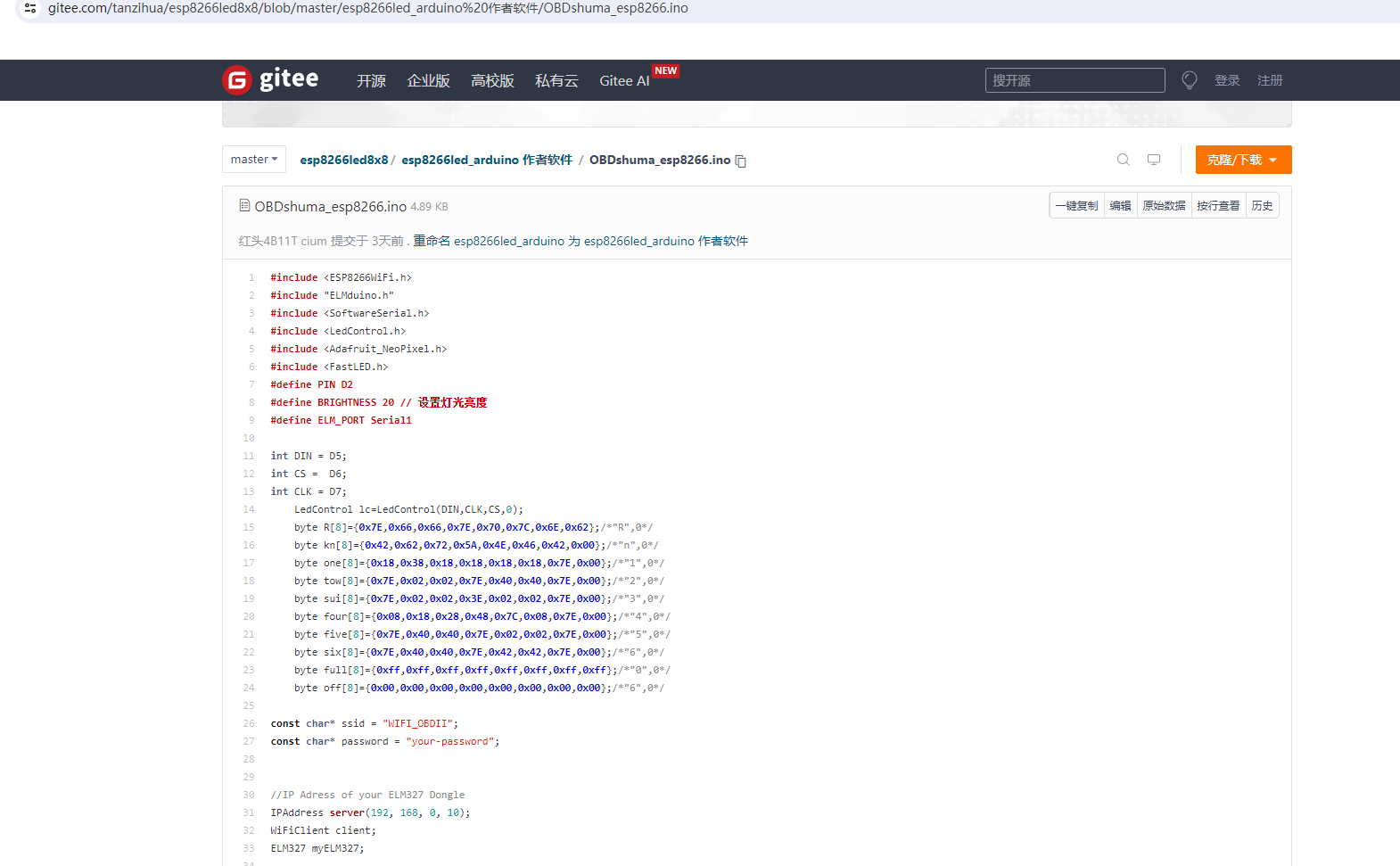Click the site info icon in address bar
Viewport: 1400px width, 866px height.
click(x=30, y=8)
